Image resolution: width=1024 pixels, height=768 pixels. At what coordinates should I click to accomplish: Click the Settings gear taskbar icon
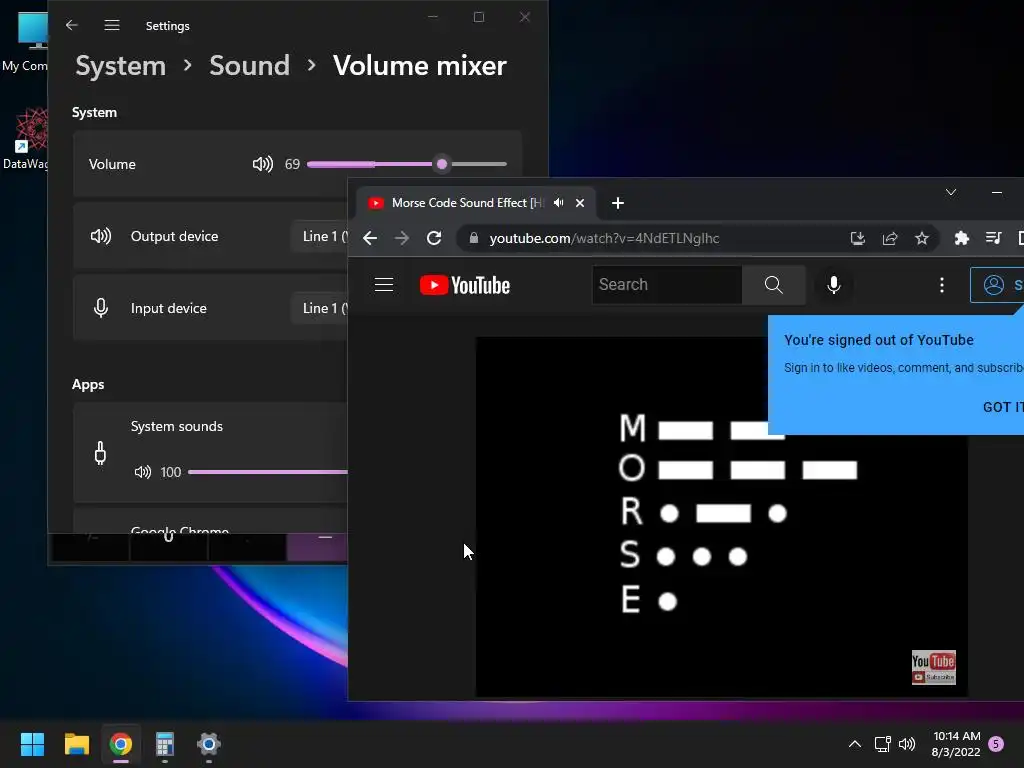pos(209,744)
